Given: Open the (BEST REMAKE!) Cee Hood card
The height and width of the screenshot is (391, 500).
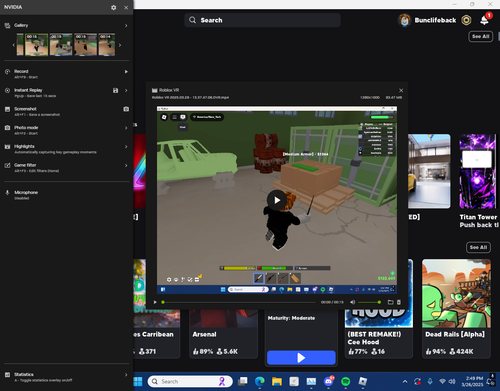Looking at the screenshot, I should pos(379,333).
